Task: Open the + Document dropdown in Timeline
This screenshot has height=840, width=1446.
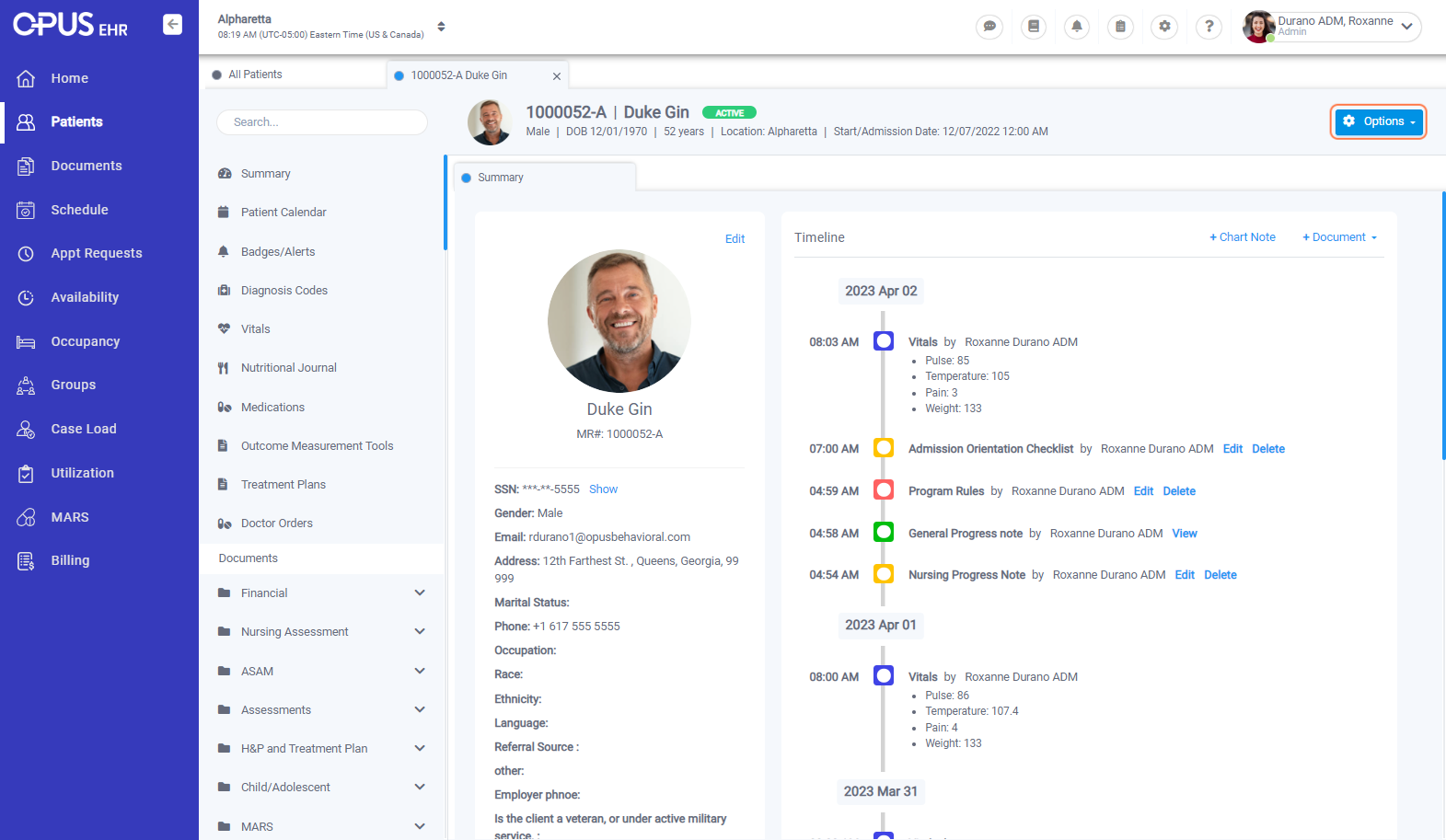Action: coord(1339,237)
